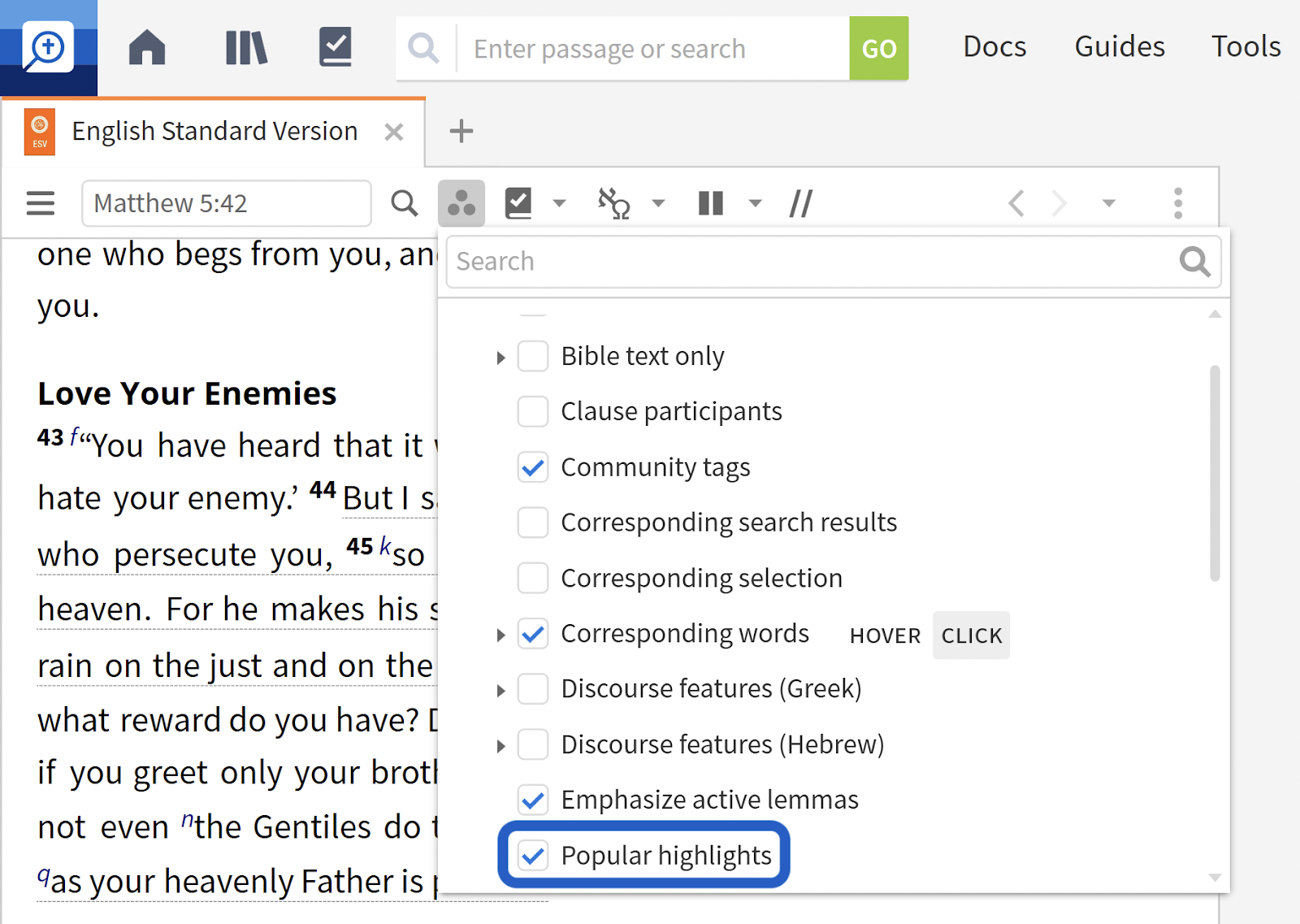Expand the Discourse features (Hebrew) item
Viewport: 1300px width, 924px height.
500,746
